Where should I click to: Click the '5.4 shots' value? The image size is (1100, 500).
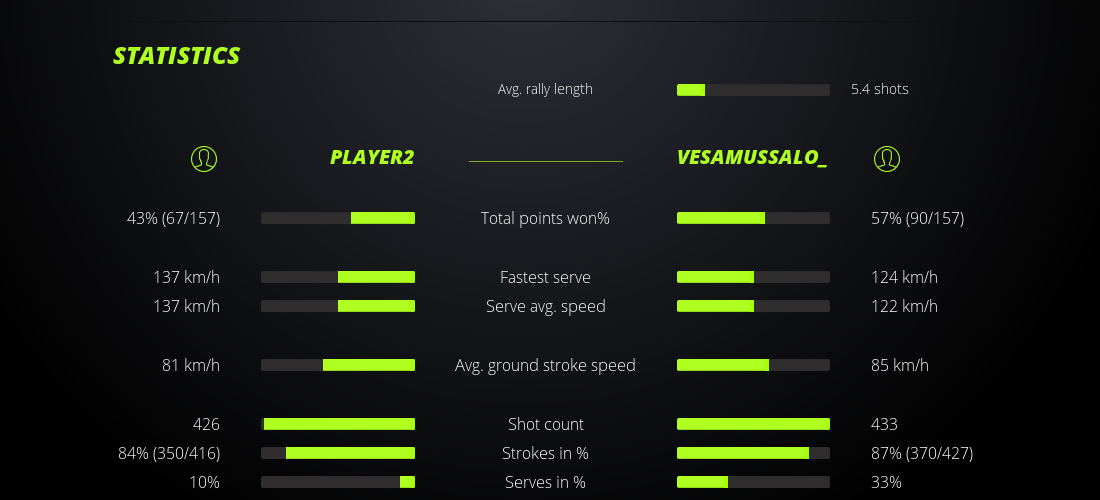879,89
